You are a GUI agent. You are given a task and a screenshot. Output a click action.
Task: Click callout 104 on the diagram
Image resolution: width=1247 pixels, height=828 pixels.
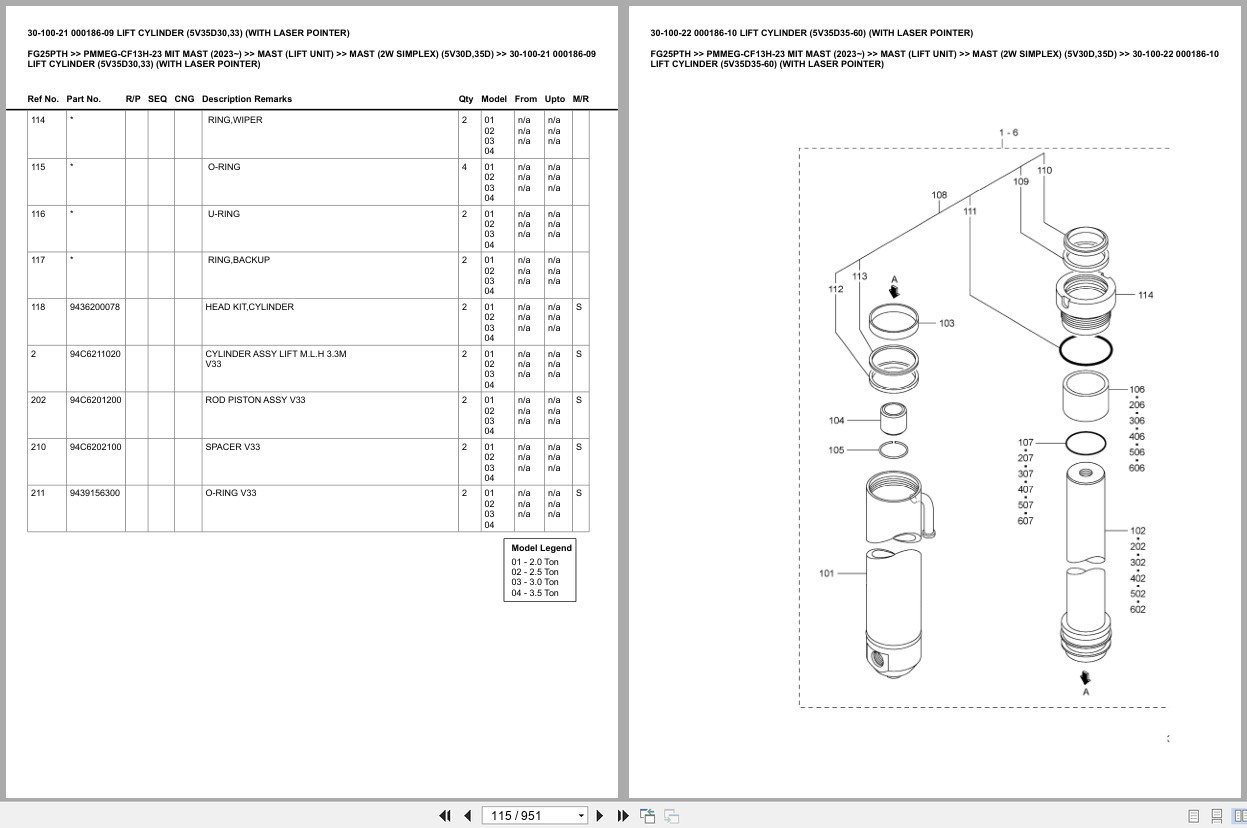coord(836,421)
